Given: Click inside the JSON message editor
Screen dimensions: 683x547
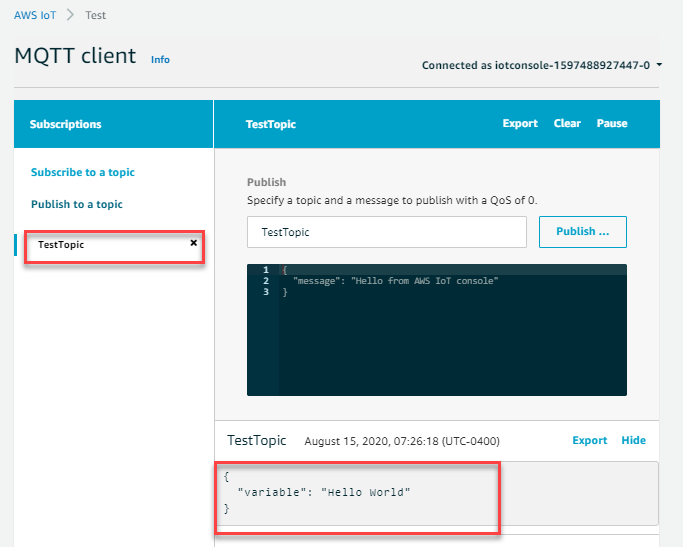Looking at the screenshot, I should point(450,340).
